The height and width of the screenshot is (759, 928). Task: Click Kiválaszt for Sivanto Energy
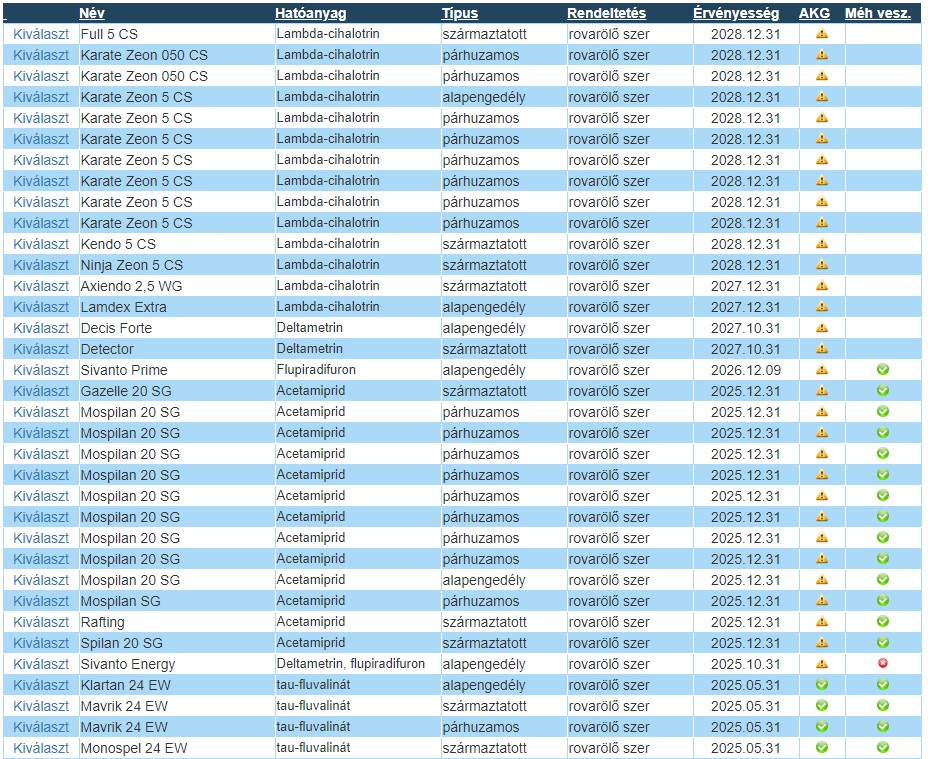point(41,664)
